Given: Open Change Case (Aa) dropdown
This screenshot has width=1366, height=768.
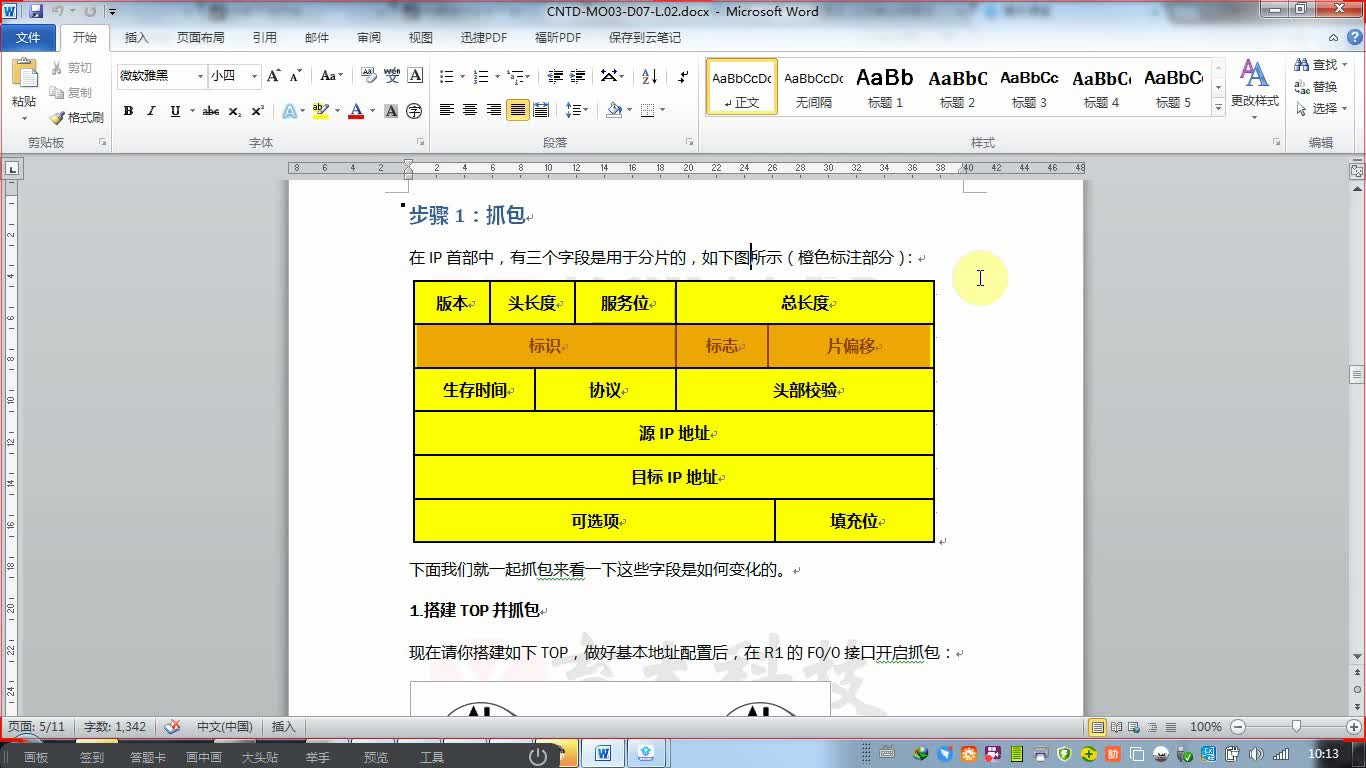Looking at the screenshot, I should tap(331, 76).
